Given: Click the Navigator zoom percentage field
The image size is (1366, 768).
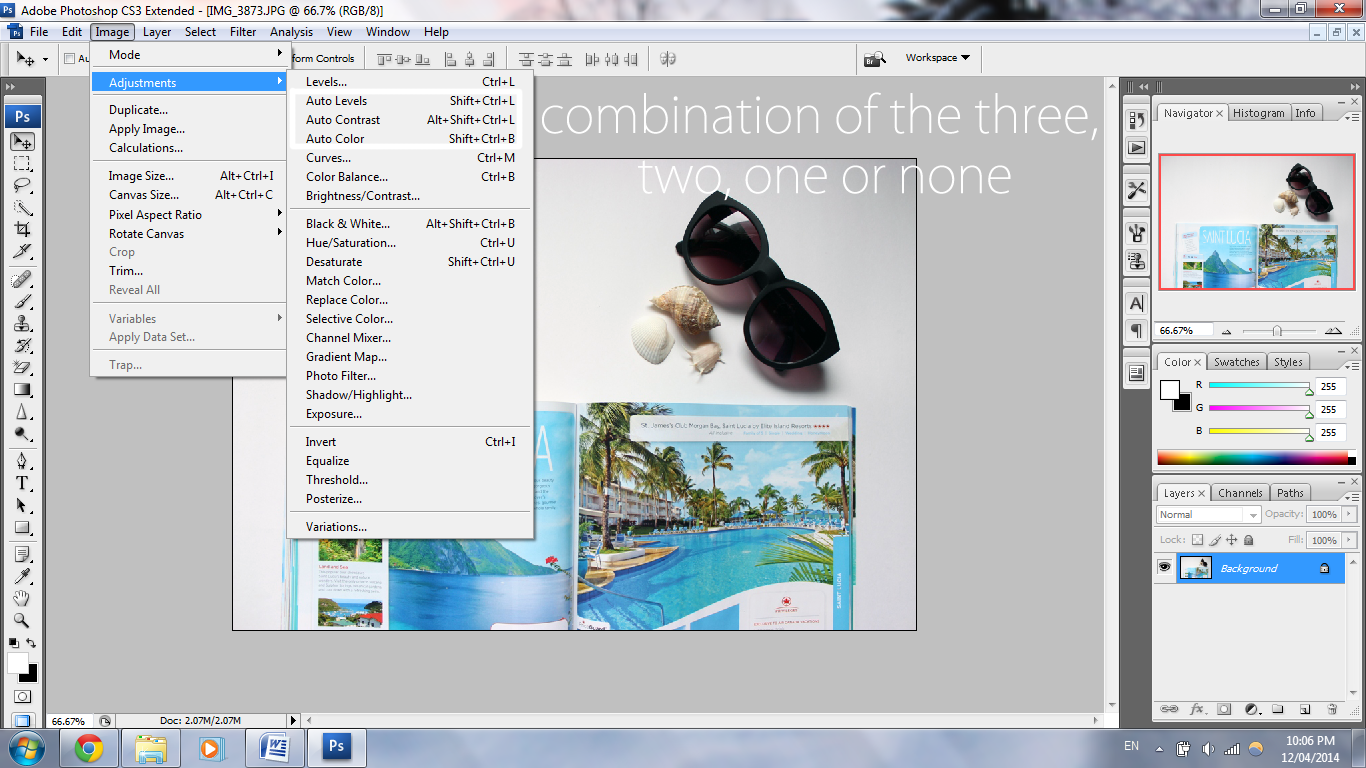Looking at the screenshot, I should (1185, 330).
